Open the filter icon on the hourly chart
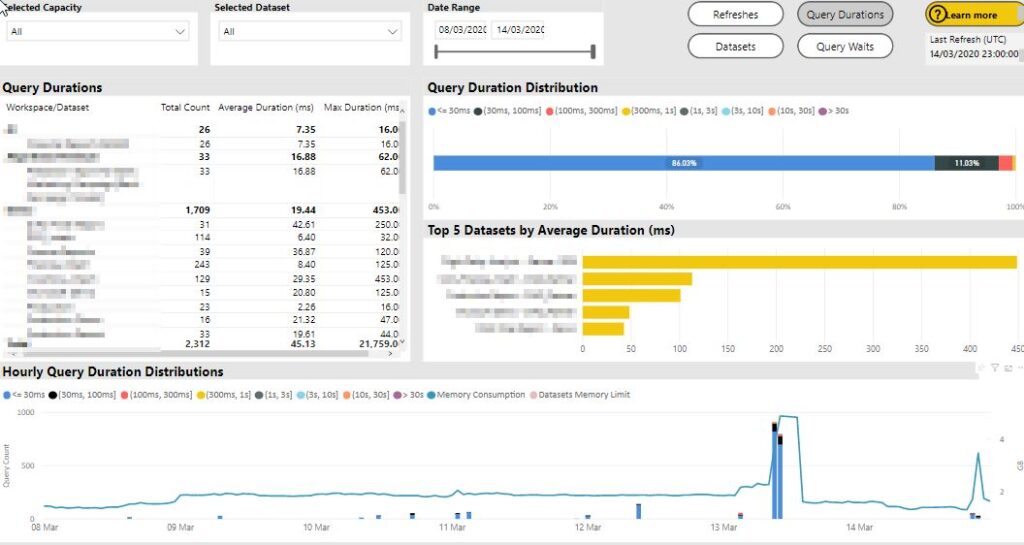1024x545 pixels. tap(995, 368)
